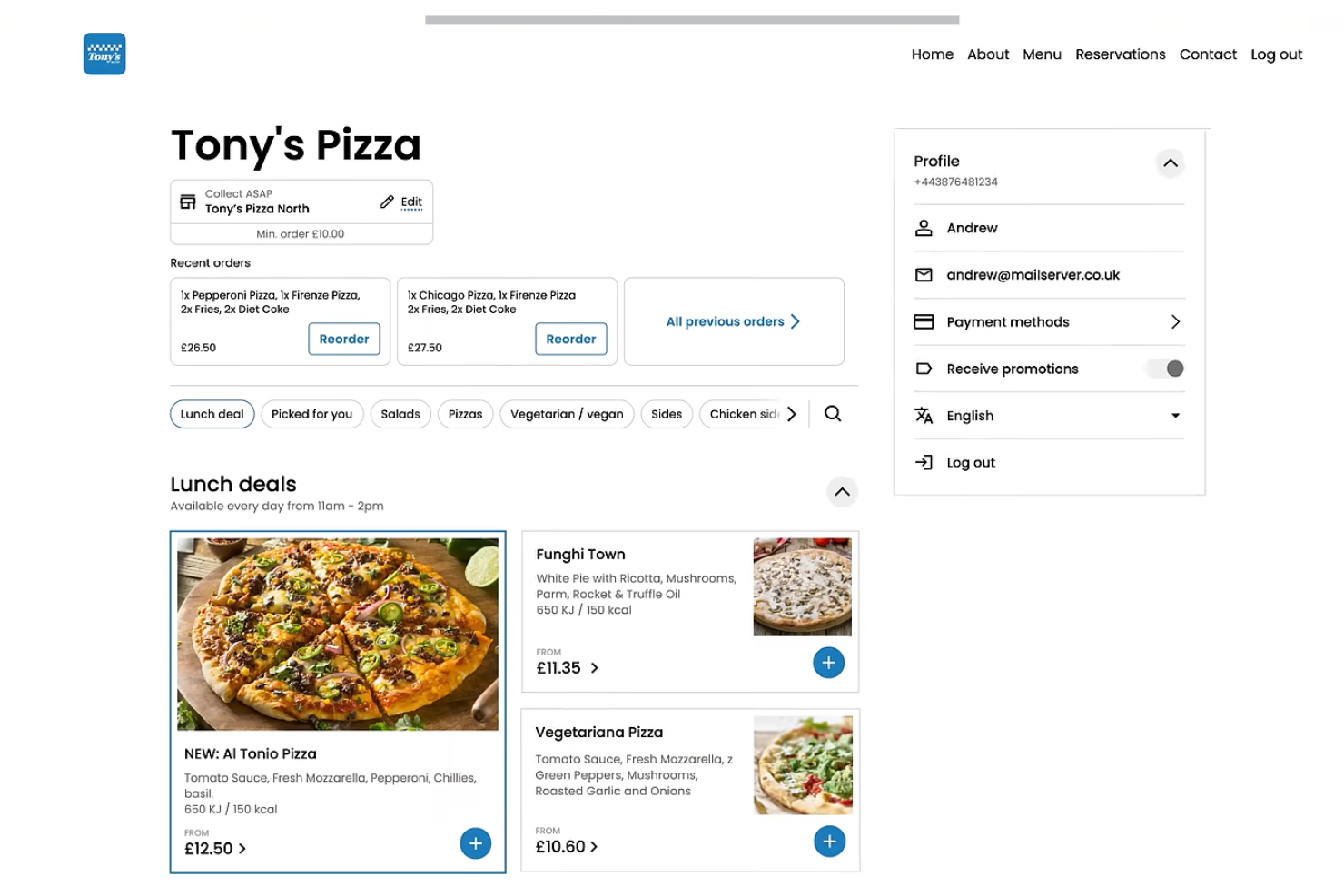Open Payment methods row
Viewport: 1344px width, 896px height.
pyautogui.click(x=1049, y=321)
